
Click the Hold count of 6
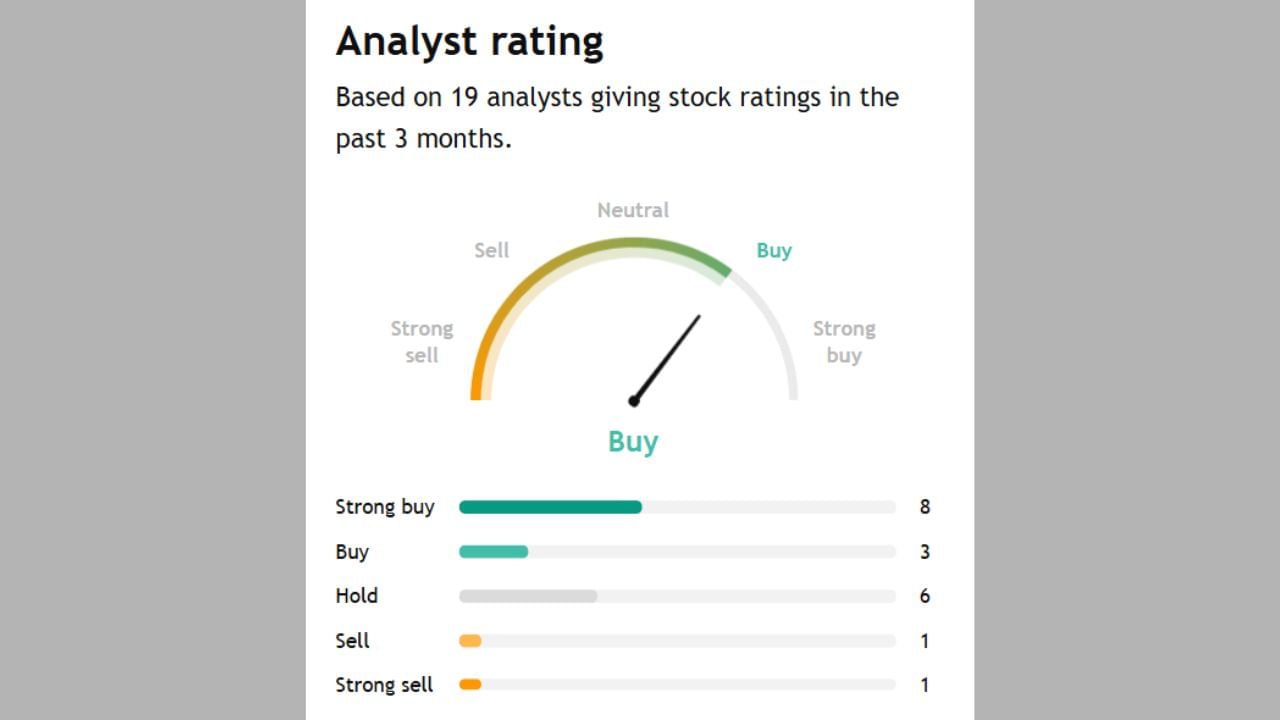(x=925, y=596)
